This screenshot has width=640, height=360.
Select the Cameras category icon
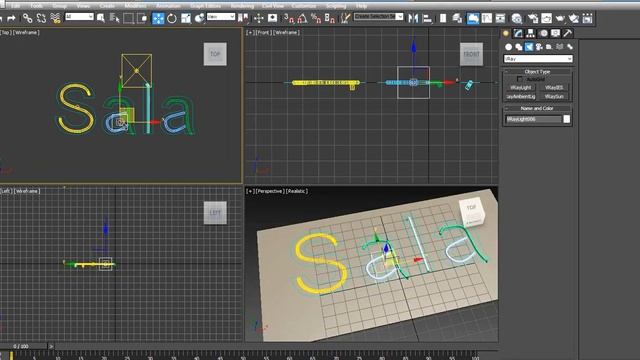[539, 47]
